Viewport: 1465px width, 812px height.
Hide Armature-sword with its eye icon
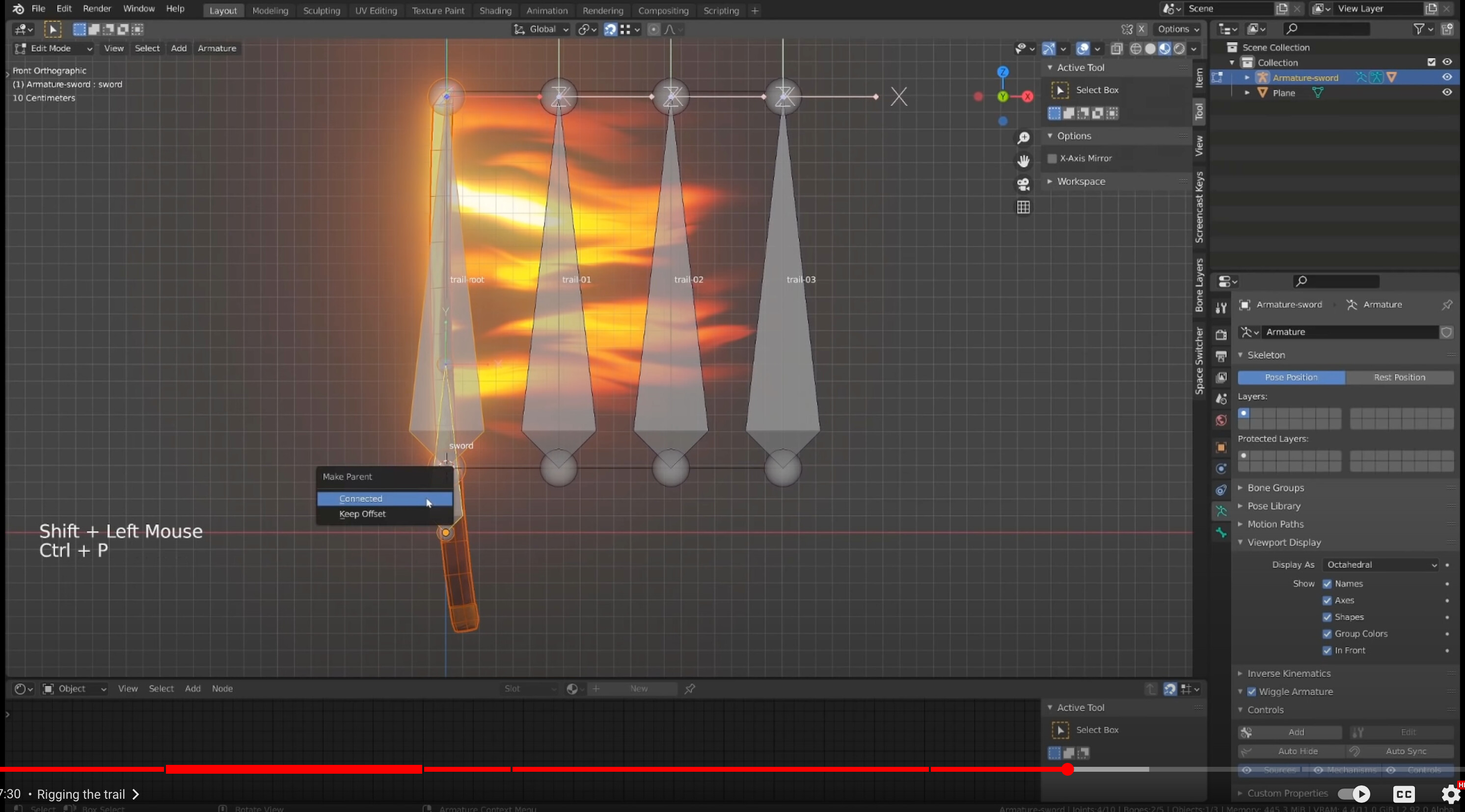pos(1447,78)
